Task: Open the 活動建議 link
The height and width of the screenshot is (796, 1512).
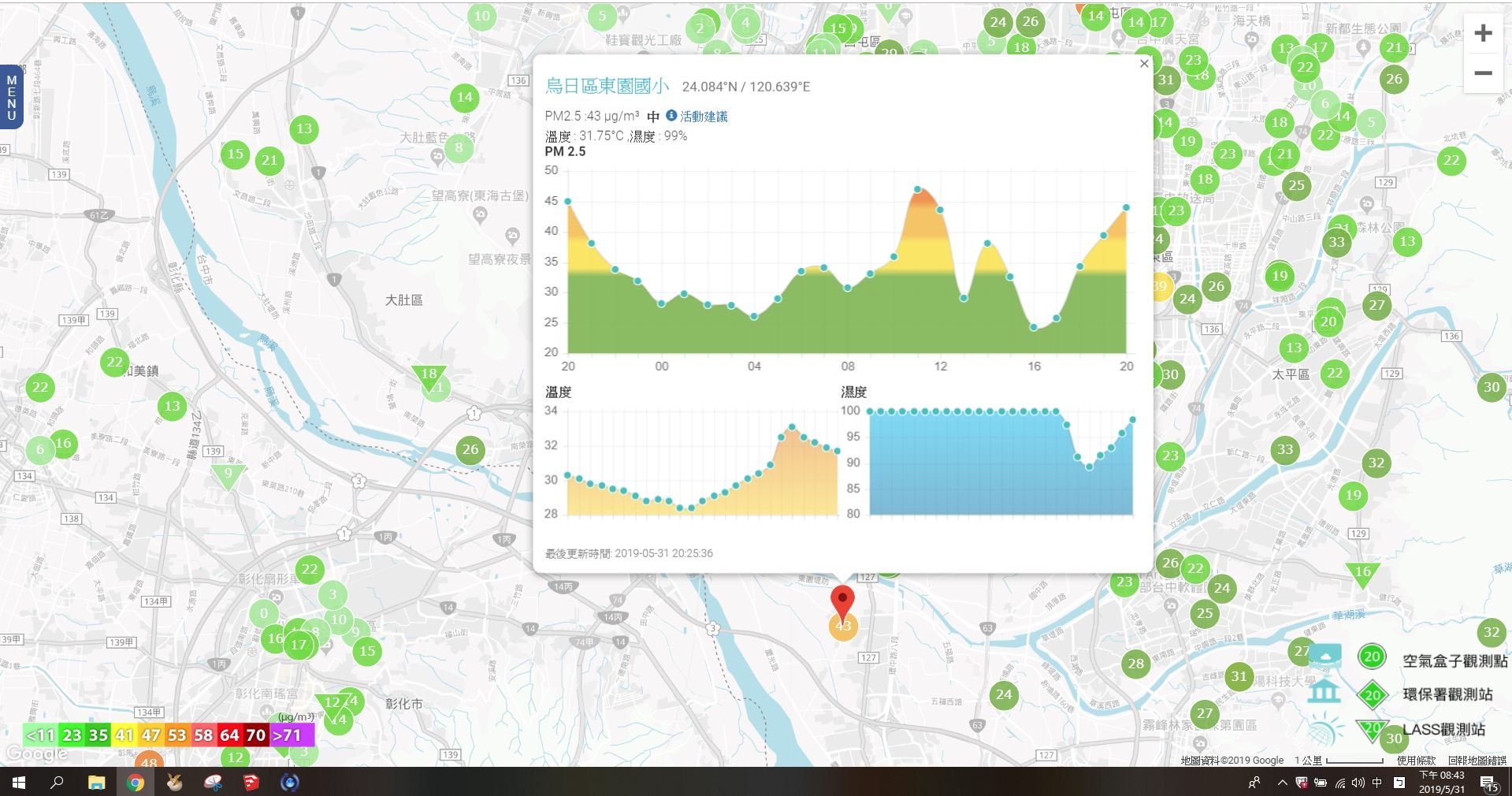Action: tap(704, 117)
